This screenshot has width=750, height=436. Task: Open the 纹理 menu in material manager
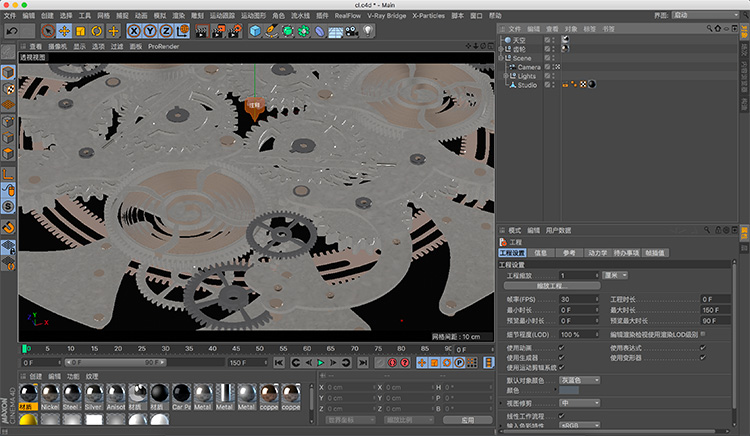(x=92, y=377)
